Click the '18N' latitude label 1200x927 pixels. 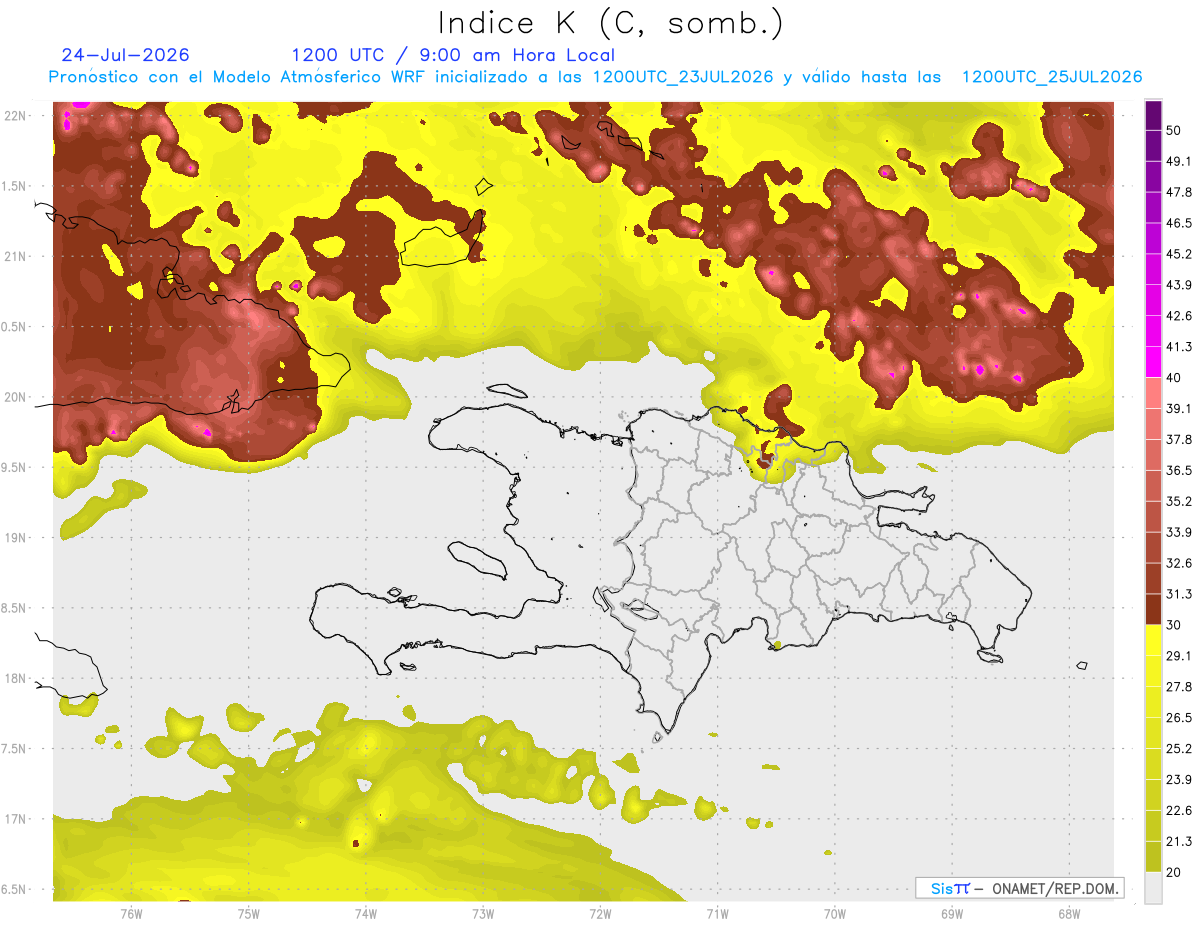point(17,678)
